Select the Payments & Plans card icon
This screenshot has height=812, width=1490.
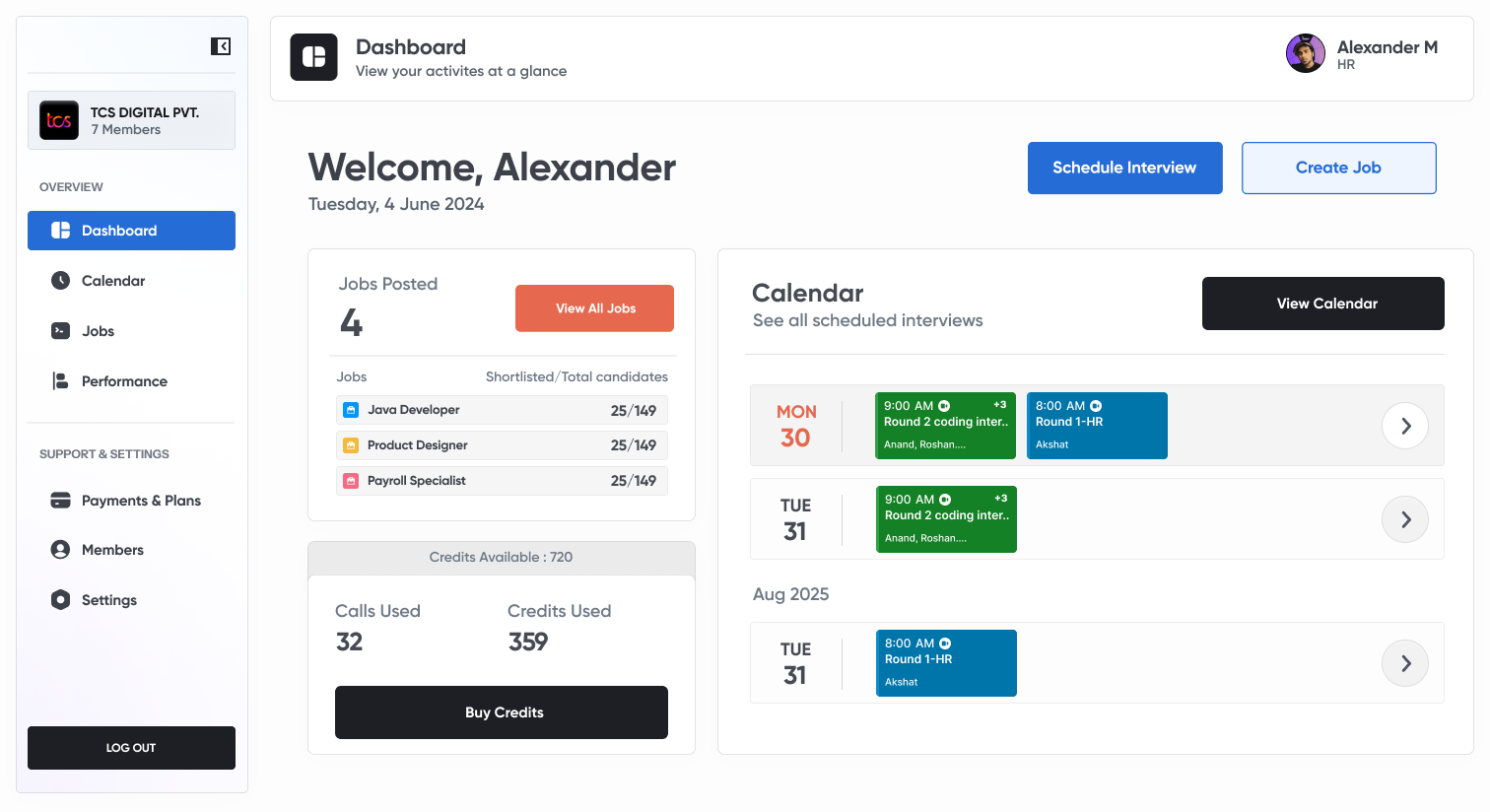(61, 500)
